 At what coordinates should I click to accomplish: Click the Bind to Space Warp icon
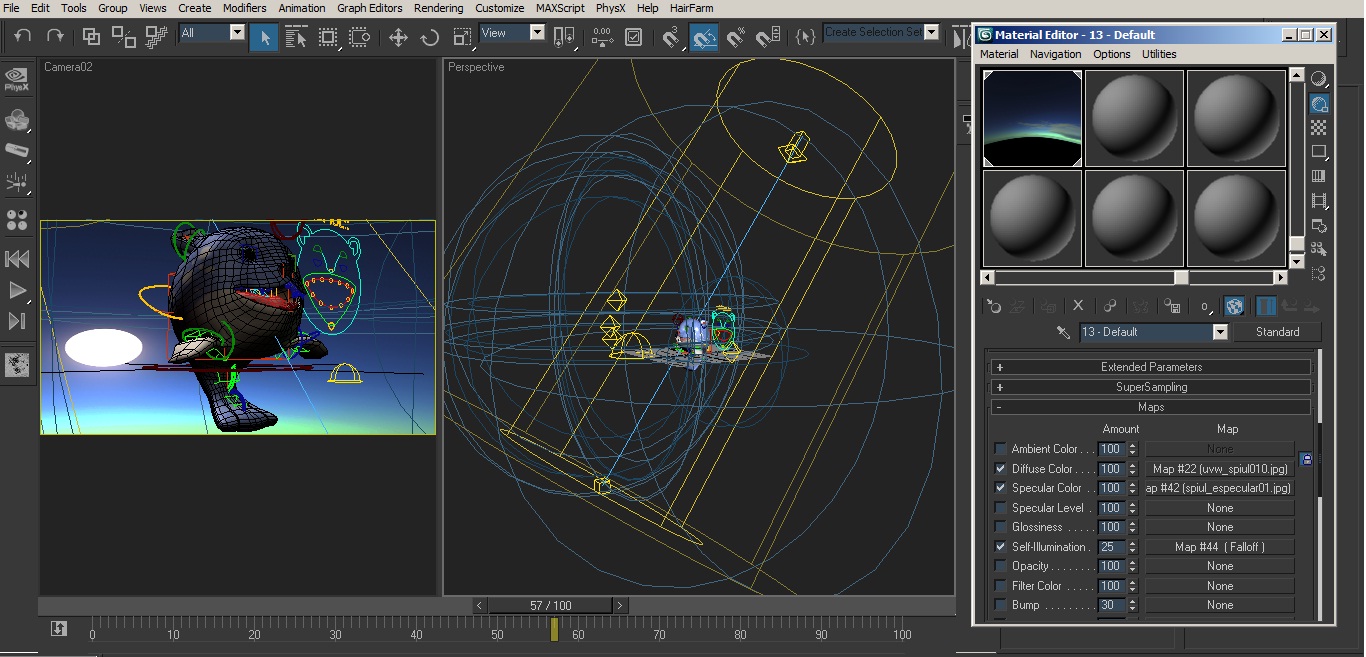(x=156, y=37)
